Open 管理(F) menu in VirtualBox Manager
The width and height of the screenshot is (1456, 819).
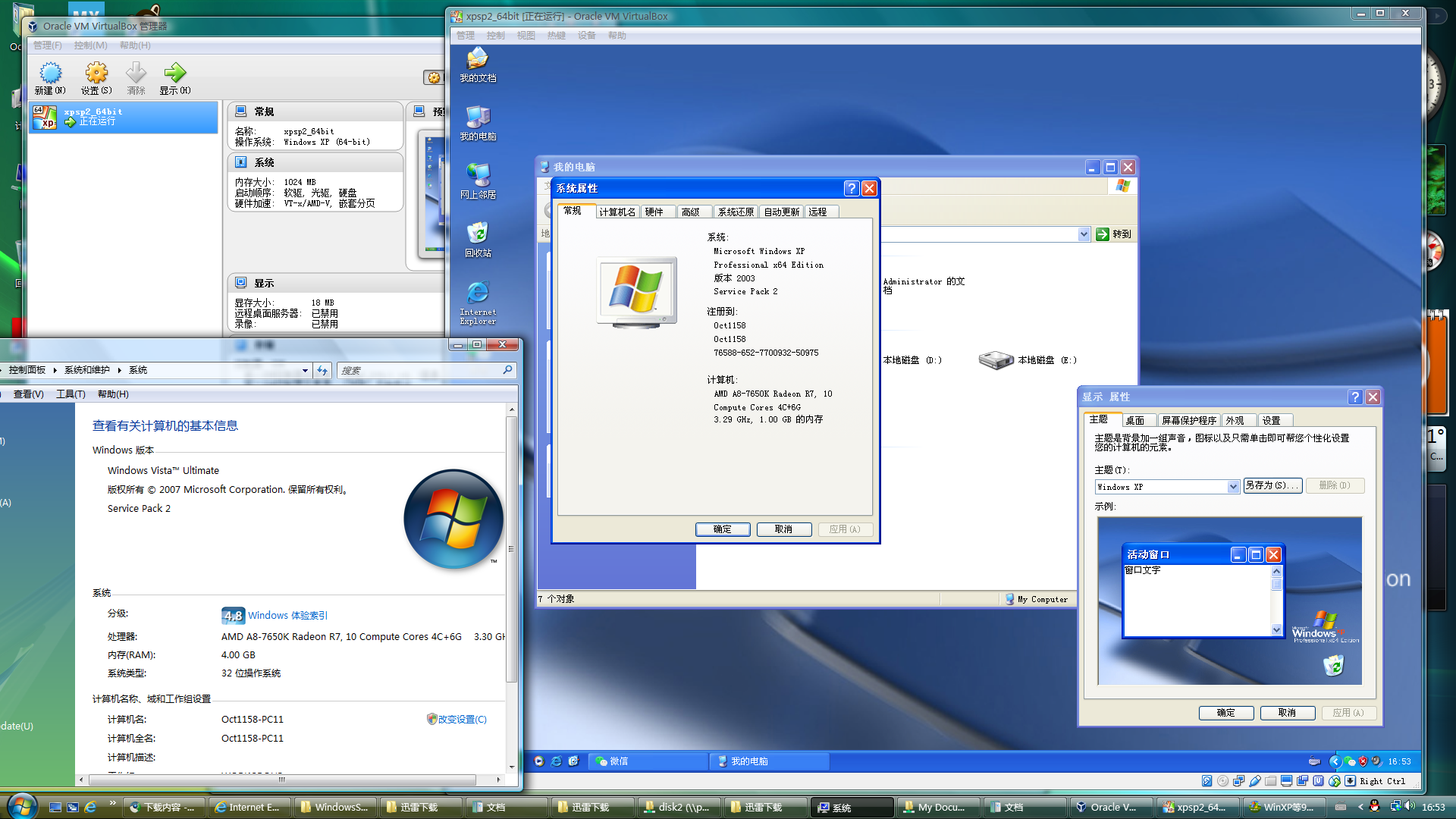[47, 45]
